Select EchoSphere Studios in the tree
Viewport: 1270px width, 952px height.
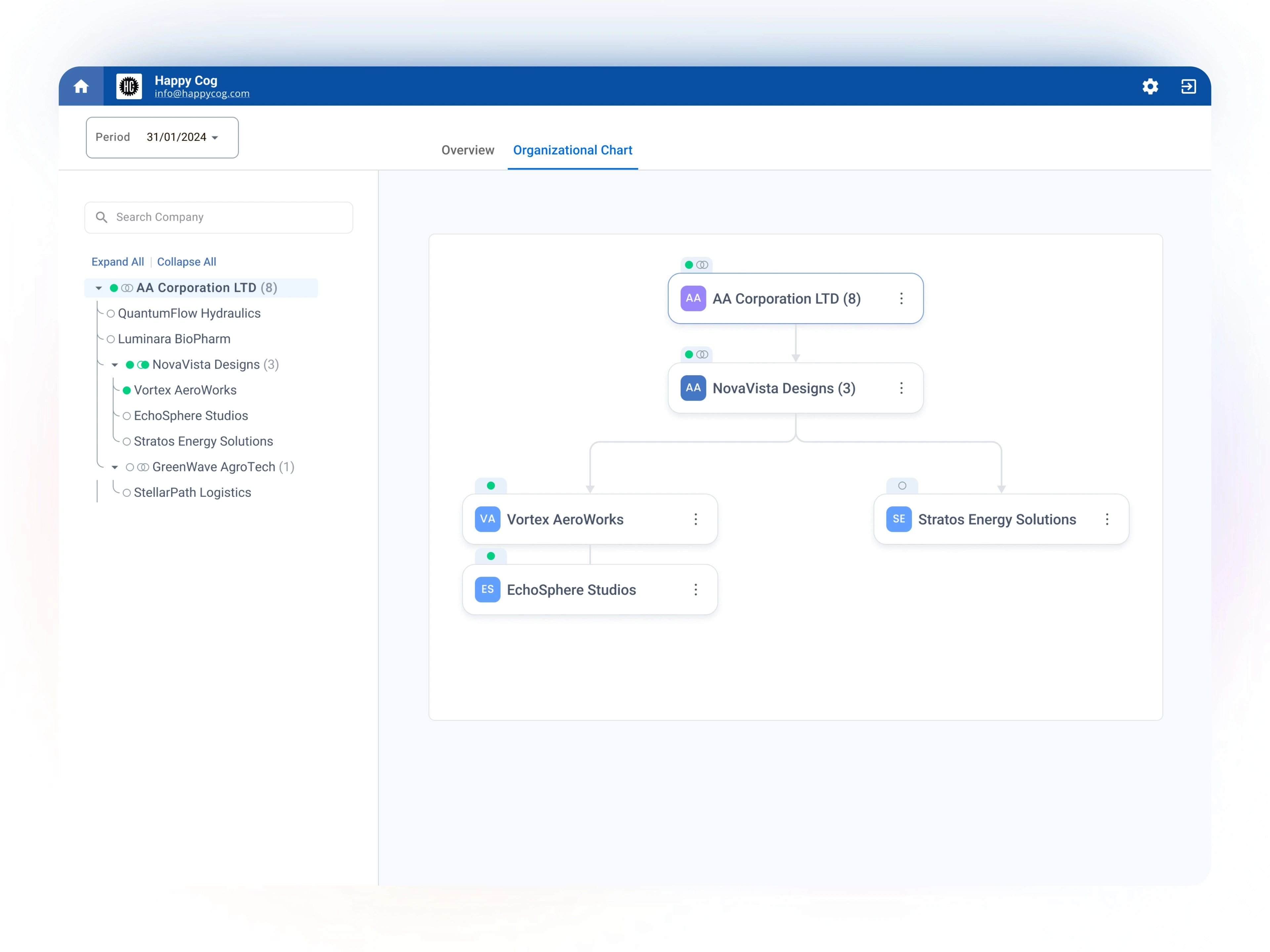(190, 416)
